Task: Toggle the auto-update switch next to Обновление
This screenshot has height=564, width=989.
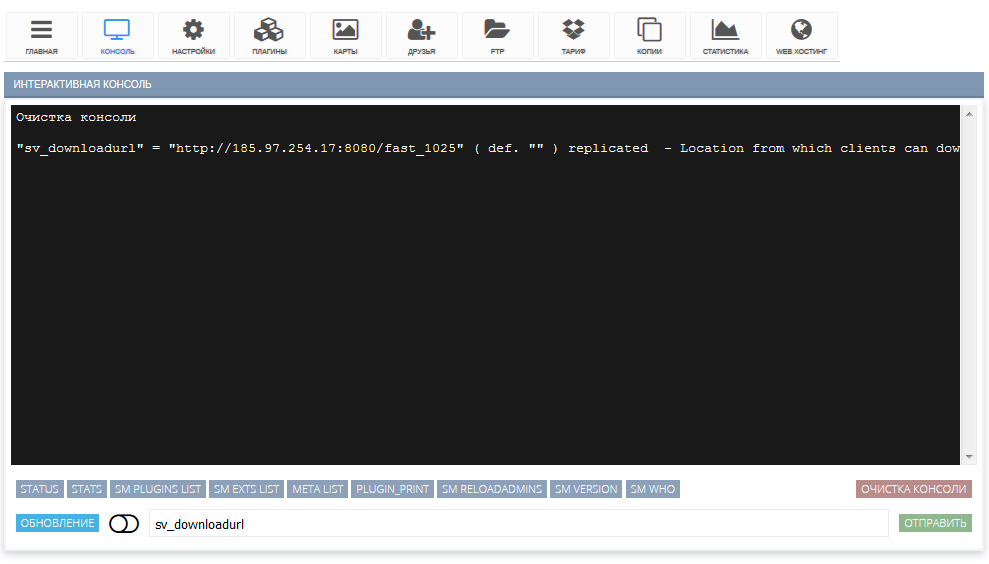Action: (x=124, y=524)
